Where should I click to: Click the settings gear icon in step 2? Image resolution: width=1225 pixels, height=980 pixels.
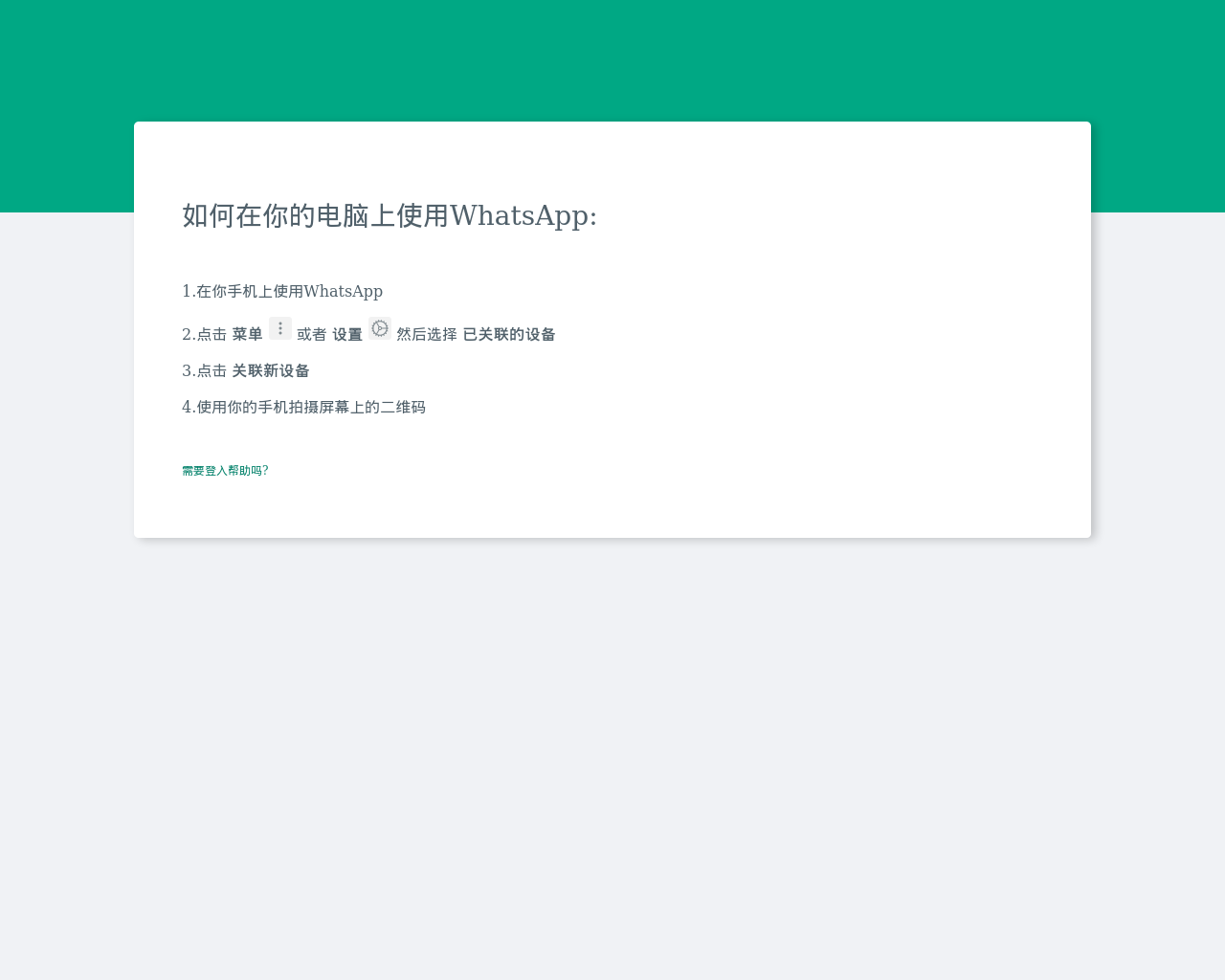coord(380,328)
